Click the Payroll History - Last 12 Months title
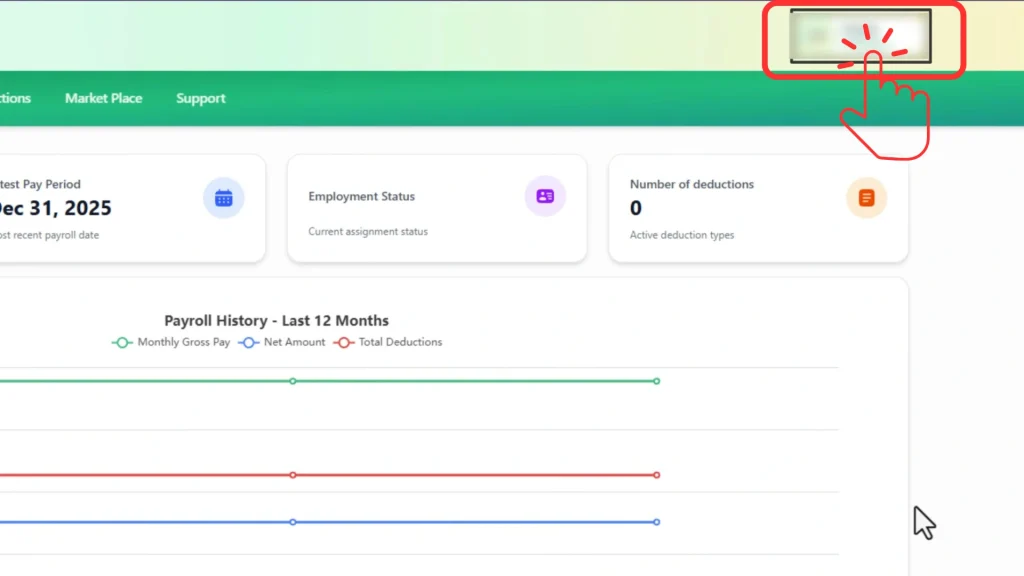This screenshot has height=576, width=1024. tap(276, 321)
